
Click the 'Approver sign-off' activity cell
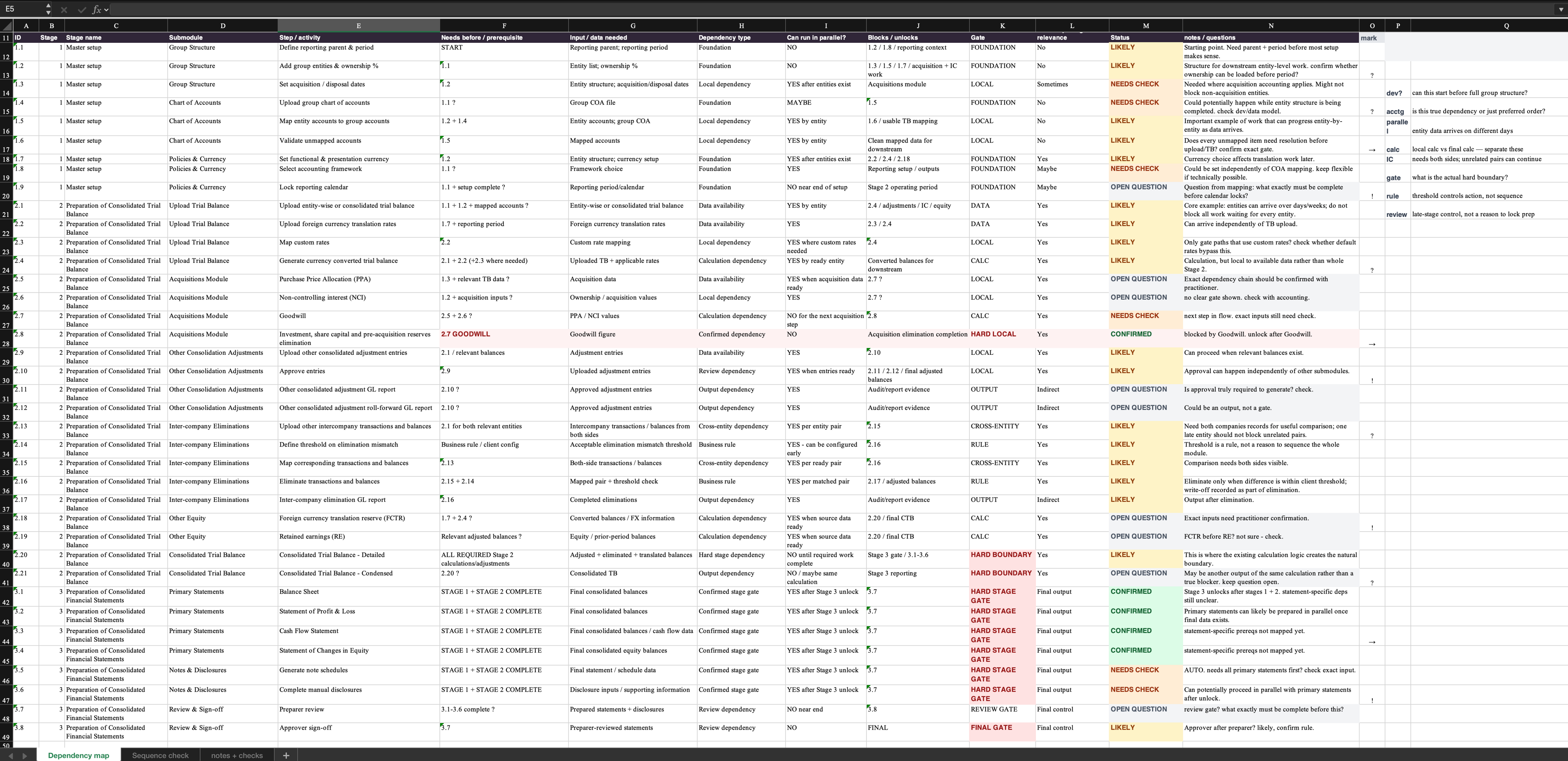[359, 732]
